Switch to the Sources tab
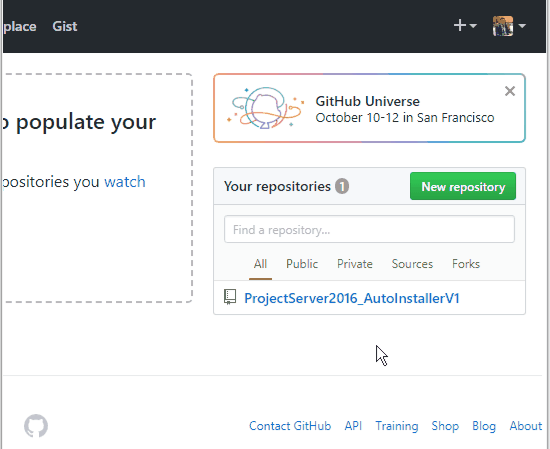This screenshot has width=550, height=449. 412,264
